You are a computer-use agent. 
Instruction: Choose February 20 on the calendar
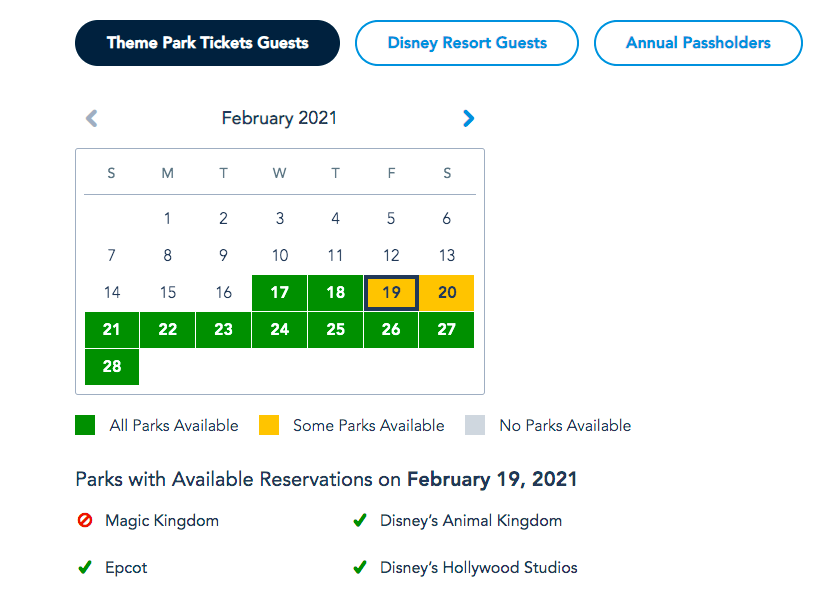click(447, 293)
